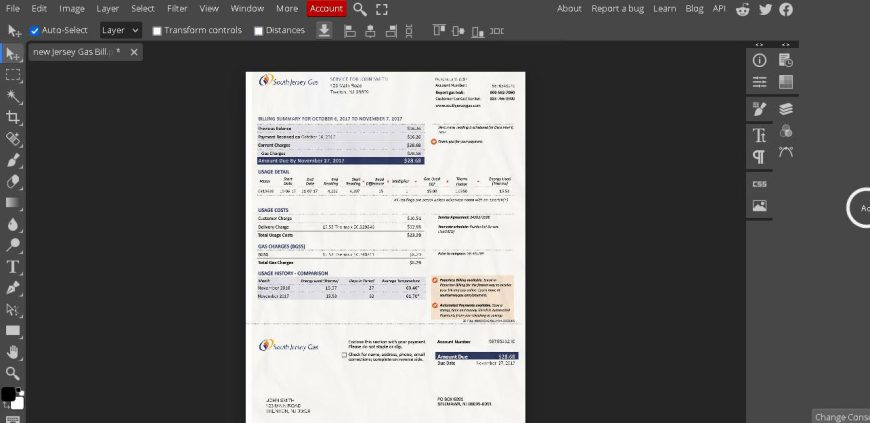Pick the white background color swatch
This screenshot has width=870, height=423.
click(x=20, y=404)
